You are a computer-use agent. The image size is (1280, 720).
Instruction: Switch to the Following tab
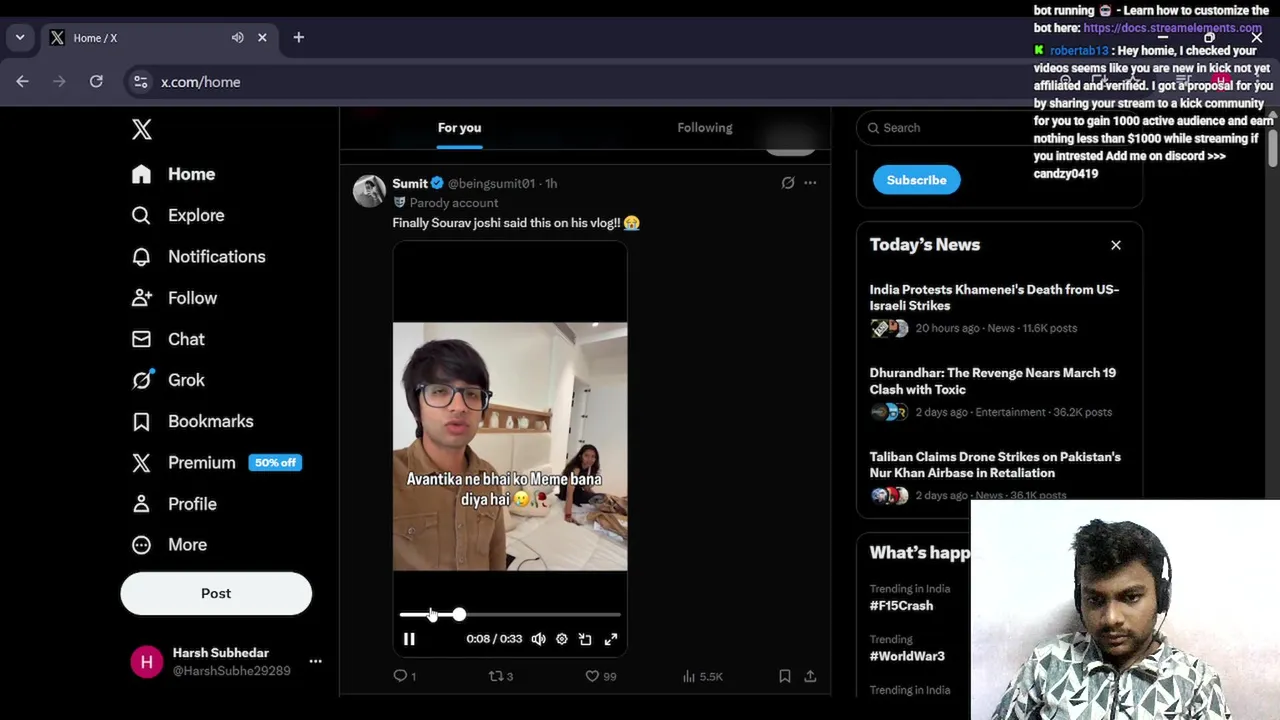pos(705,128)
